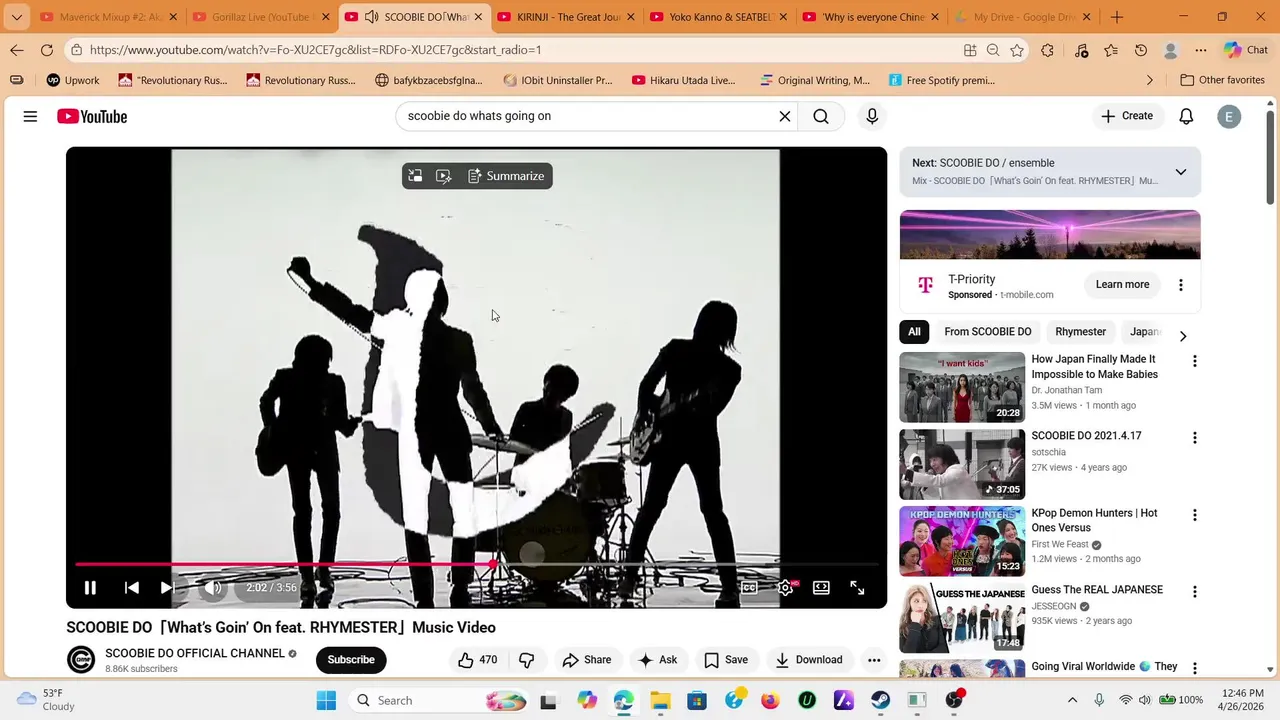Open Copilot Chat in browser

pos(1245,50)
